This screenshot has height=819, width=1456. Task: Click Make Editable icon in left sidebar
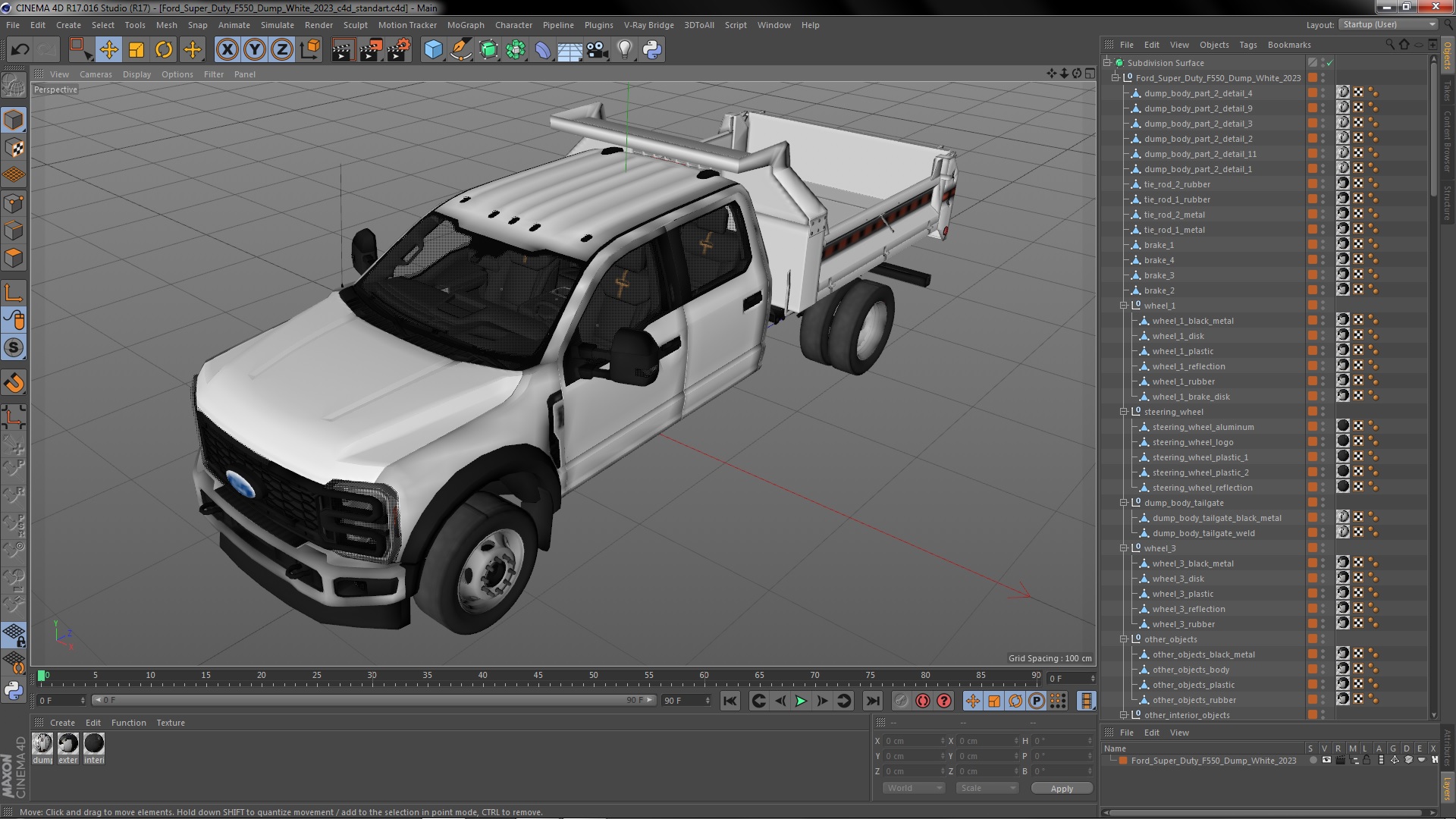coord(14,85)
